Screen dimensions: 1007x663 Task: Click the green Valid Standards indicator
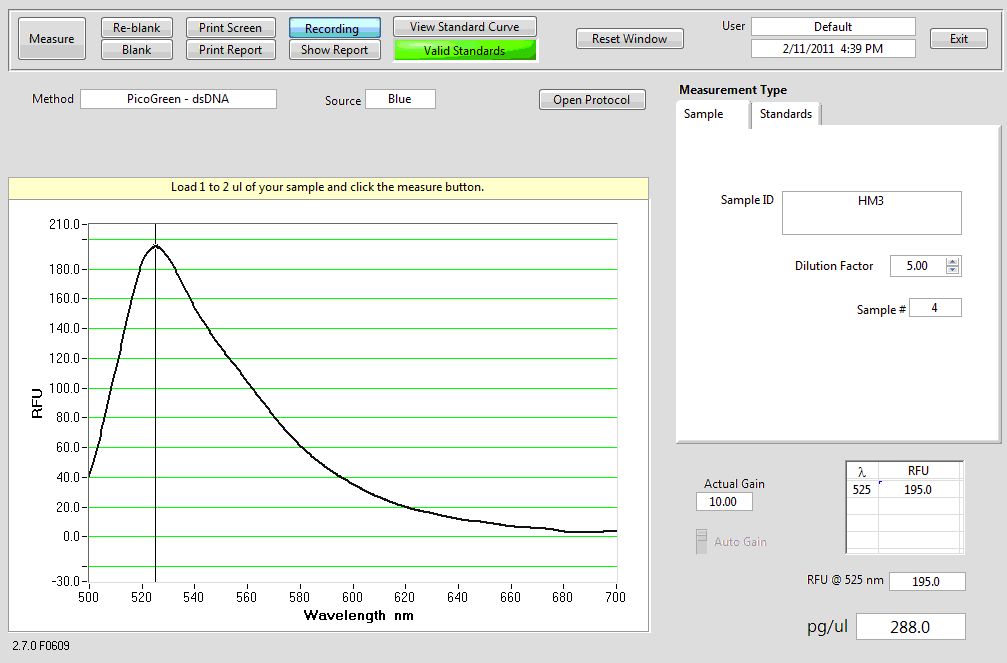coord(464,50)
